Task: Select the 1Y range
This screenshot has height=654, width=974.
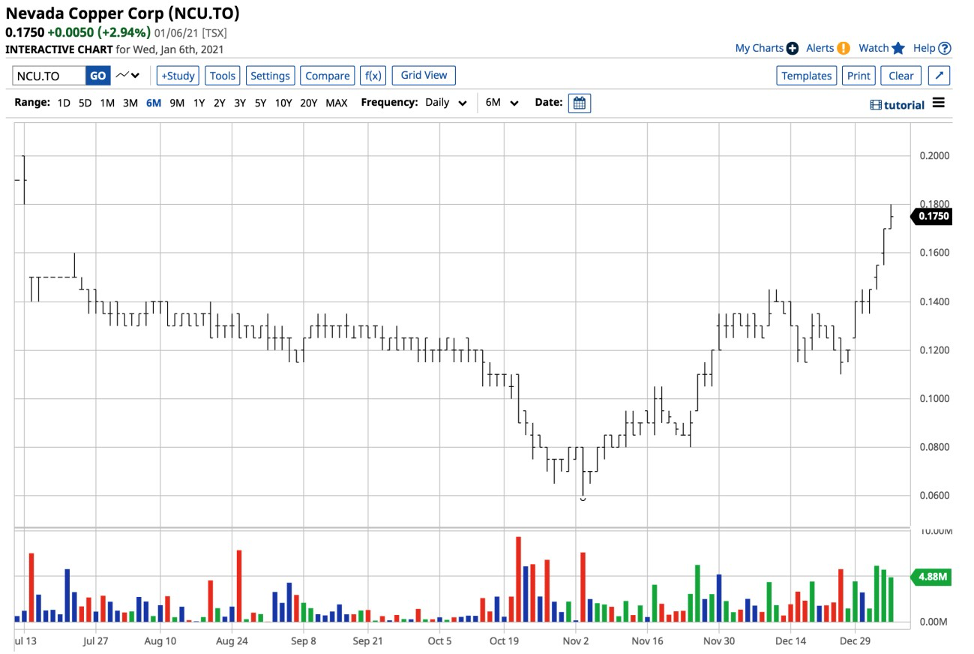Action: click(x=199, y=103)
